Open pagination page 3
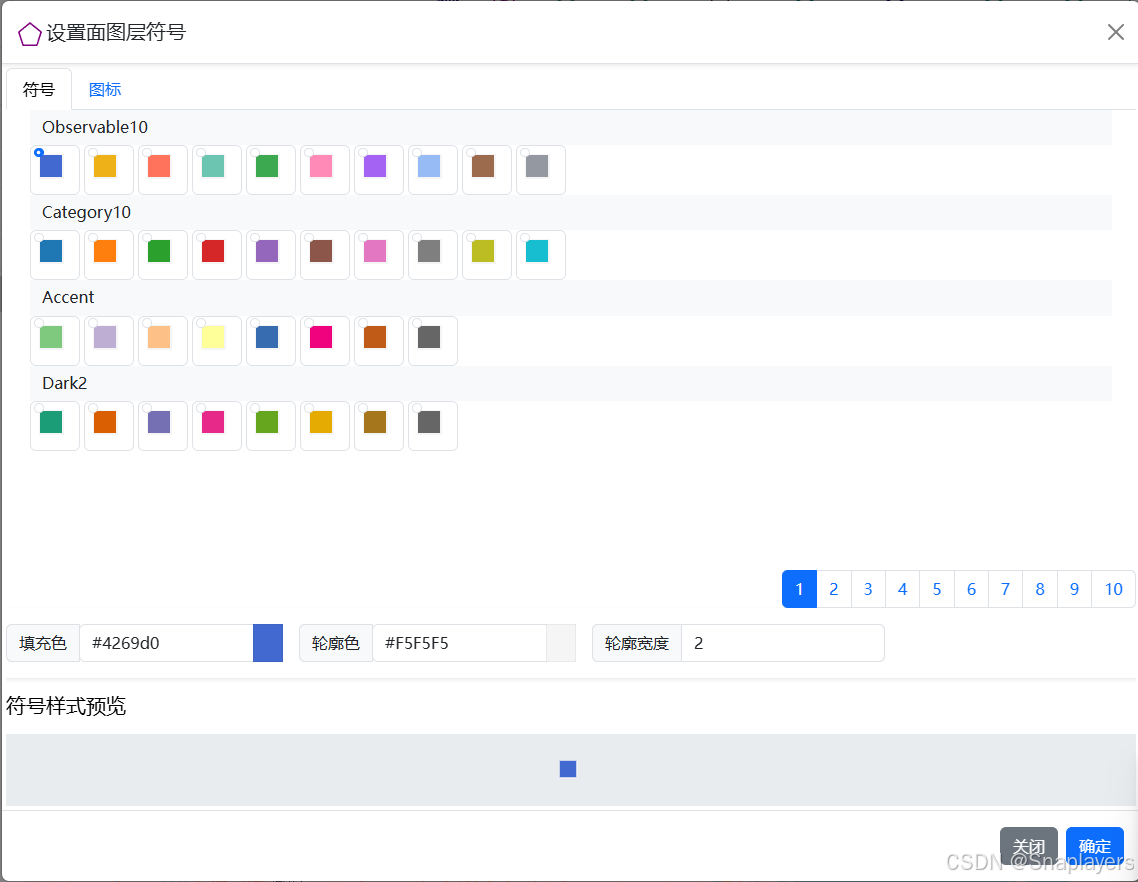 point(868,589)
